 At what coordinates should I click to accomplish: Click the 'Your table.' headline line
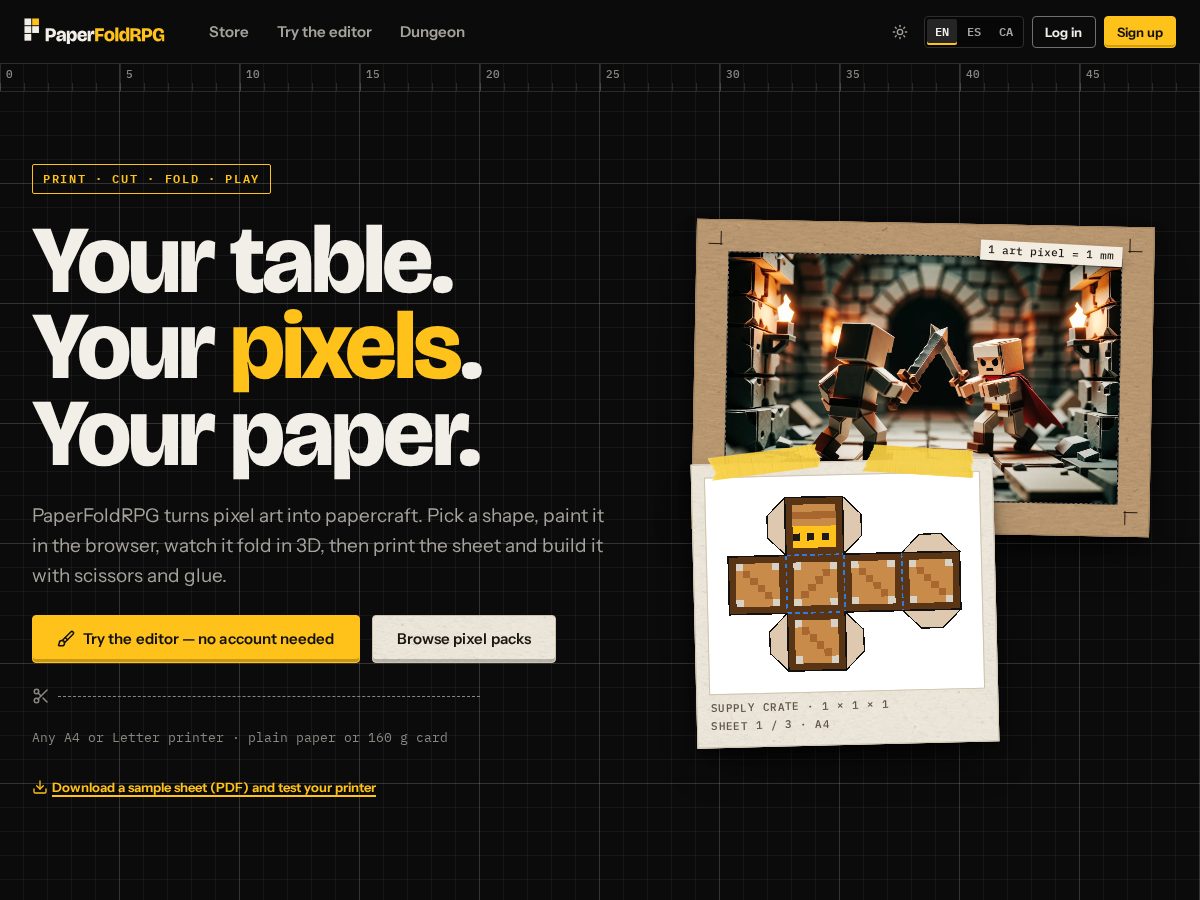[x=243, y=260]
